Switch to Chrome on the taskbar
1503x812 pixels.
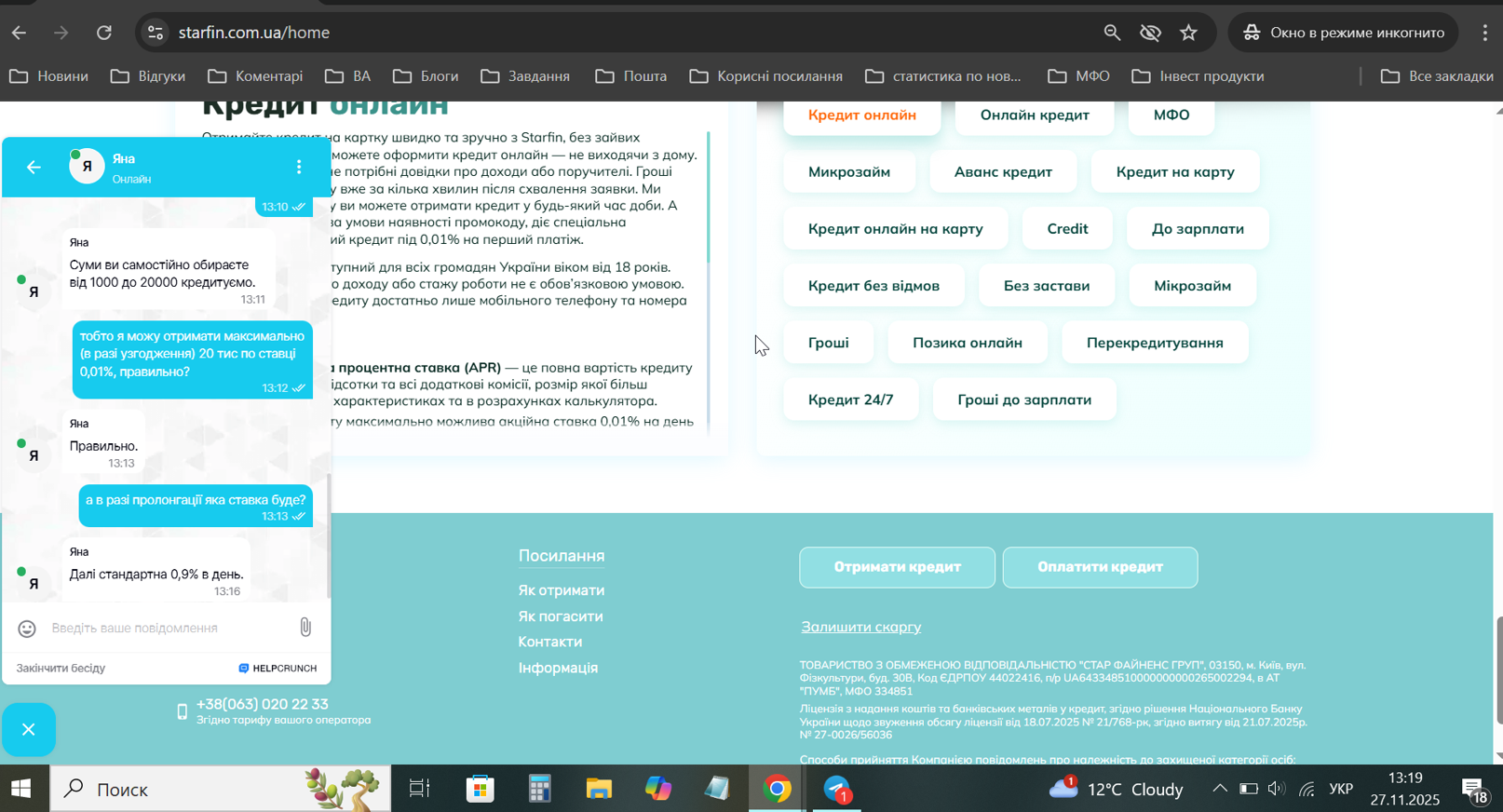[x=777, y=789]
